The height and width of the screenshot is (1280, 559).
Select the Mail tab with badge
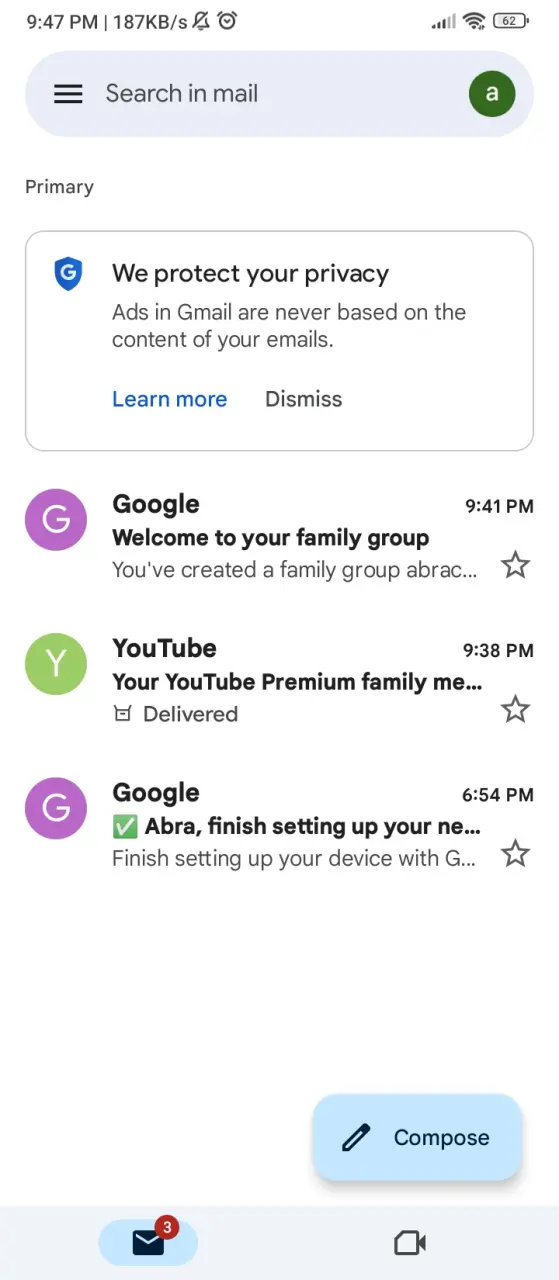148,1242
